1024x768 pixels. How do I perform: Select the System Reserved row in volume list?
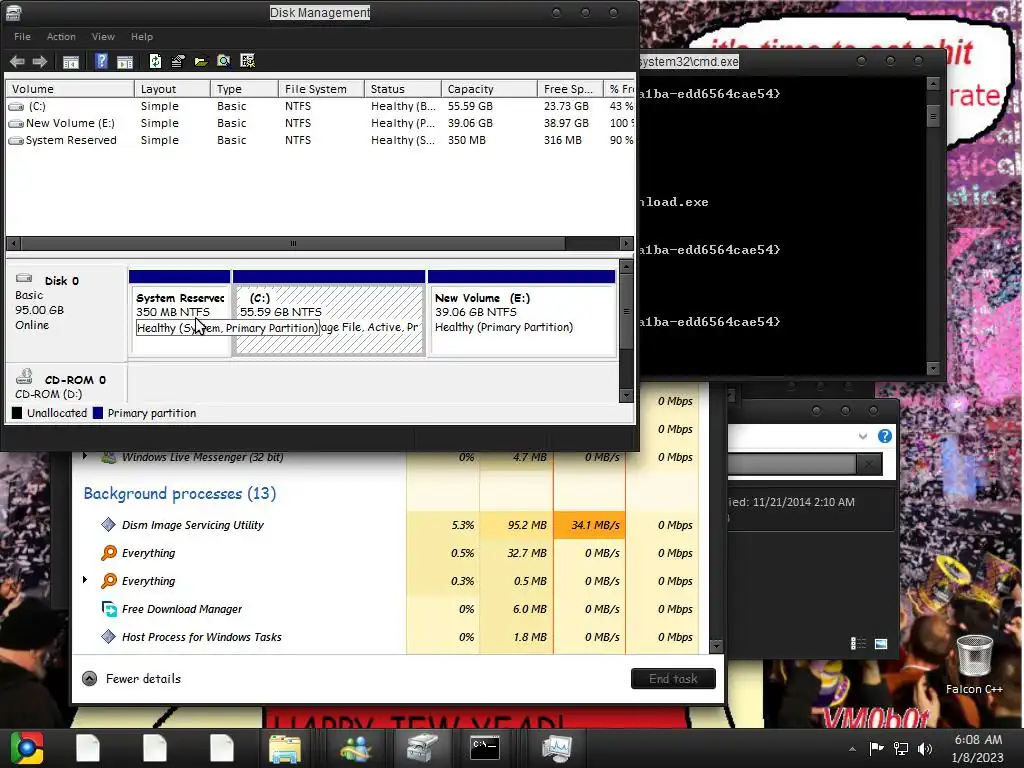click(320, 140)
